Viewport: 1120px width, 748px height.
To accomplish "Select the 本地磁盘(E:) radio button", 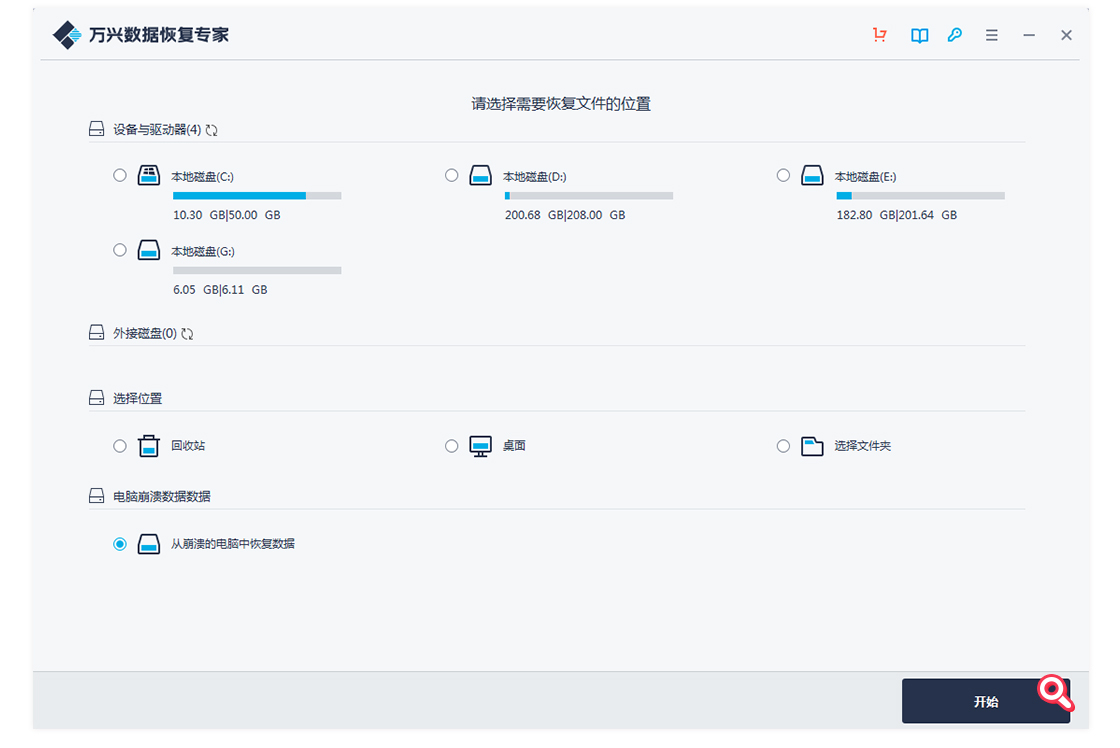I will click(x=784, y=175).
